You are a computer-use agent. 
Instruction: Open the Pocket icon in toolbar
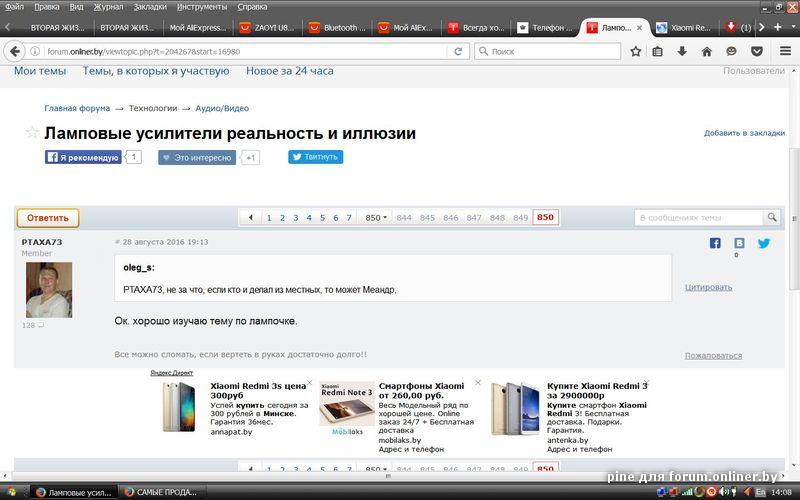tap(757, 51)
